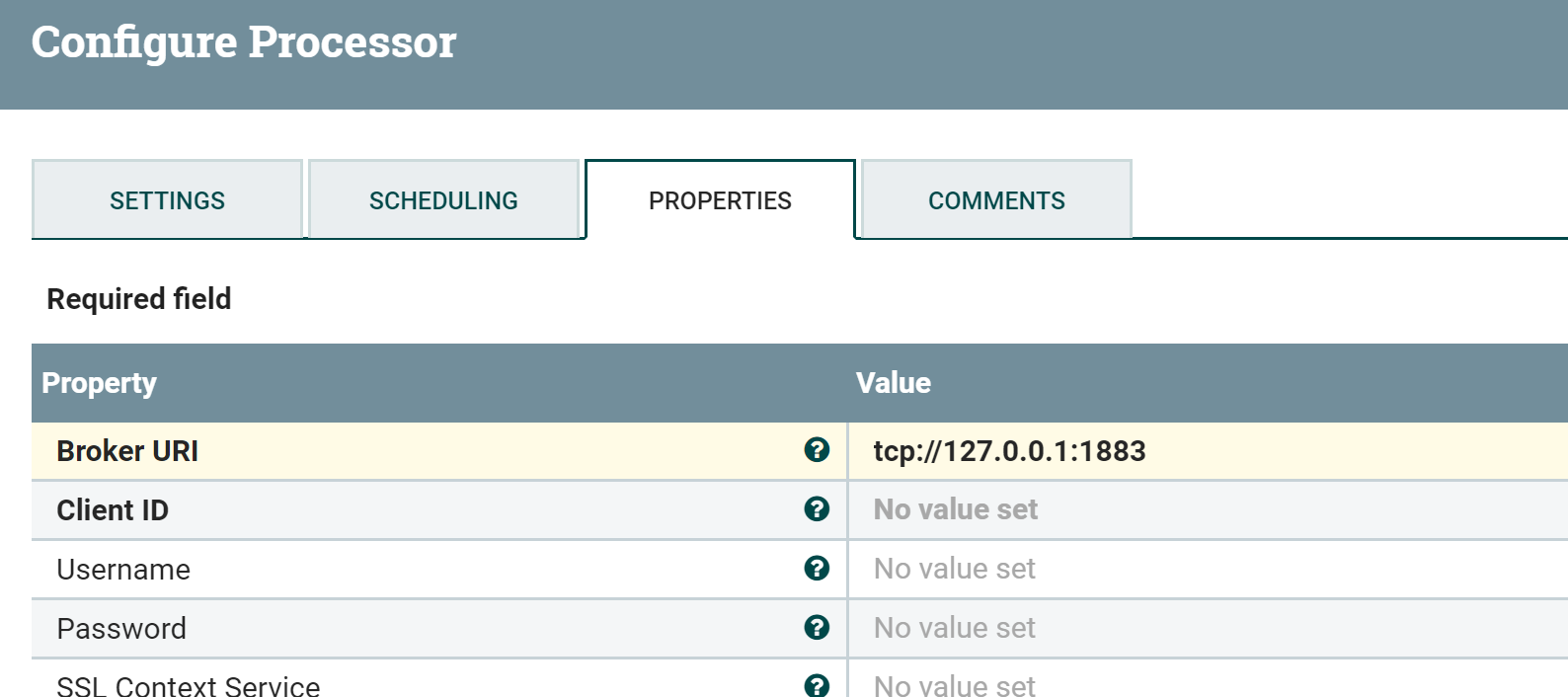Open the Scheduling tab
The height and width of the screenshot is (697, 1568).
pos(443,200)
